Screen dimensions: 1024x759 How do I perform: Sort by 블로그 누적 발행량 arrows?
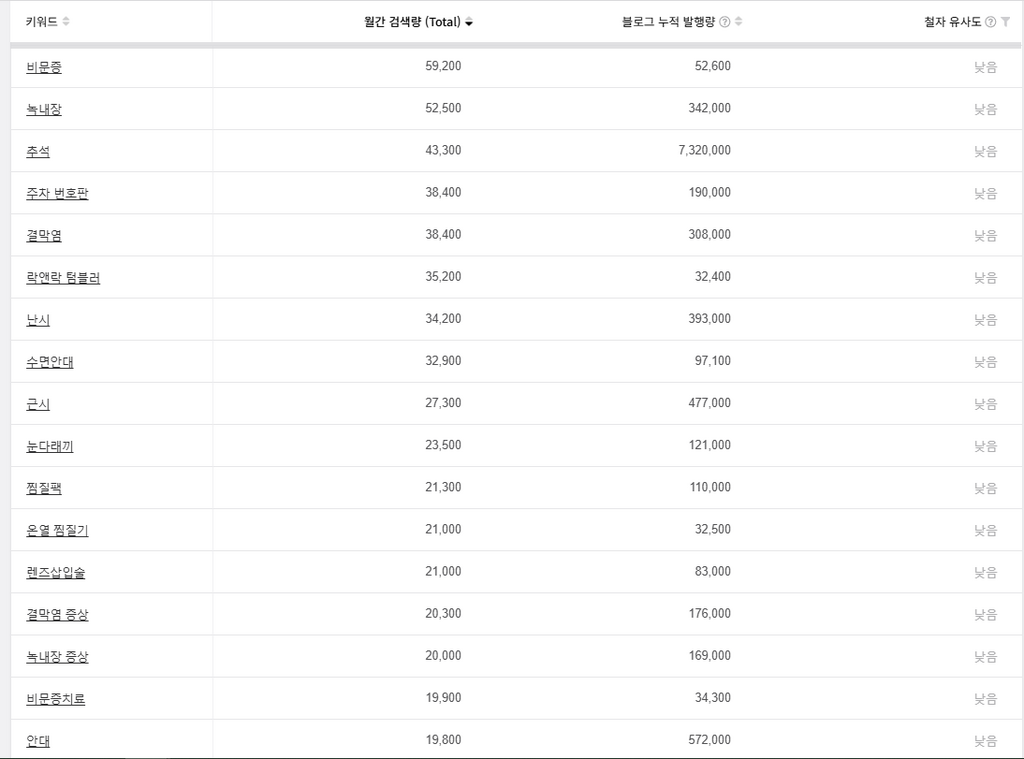coord(739,22)
